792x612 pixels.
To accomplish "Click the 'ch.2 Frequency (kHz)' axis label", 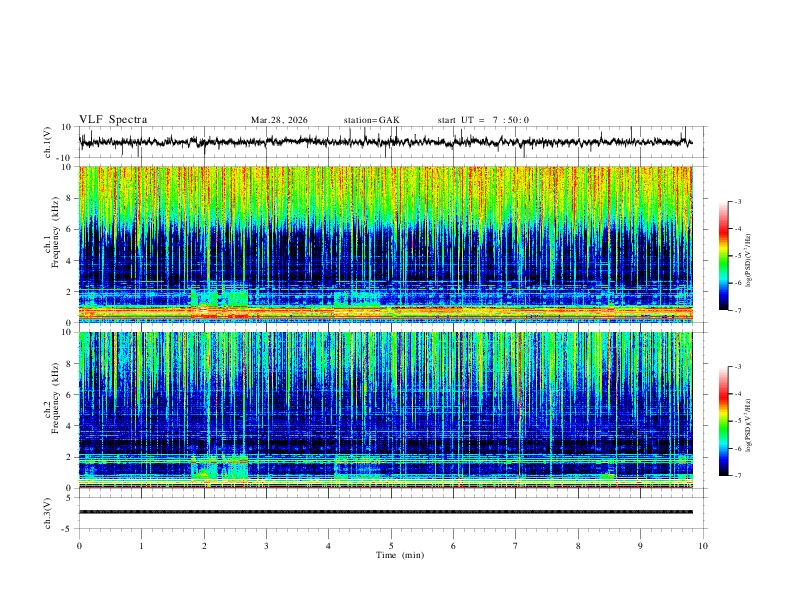I will click(52, 399).
